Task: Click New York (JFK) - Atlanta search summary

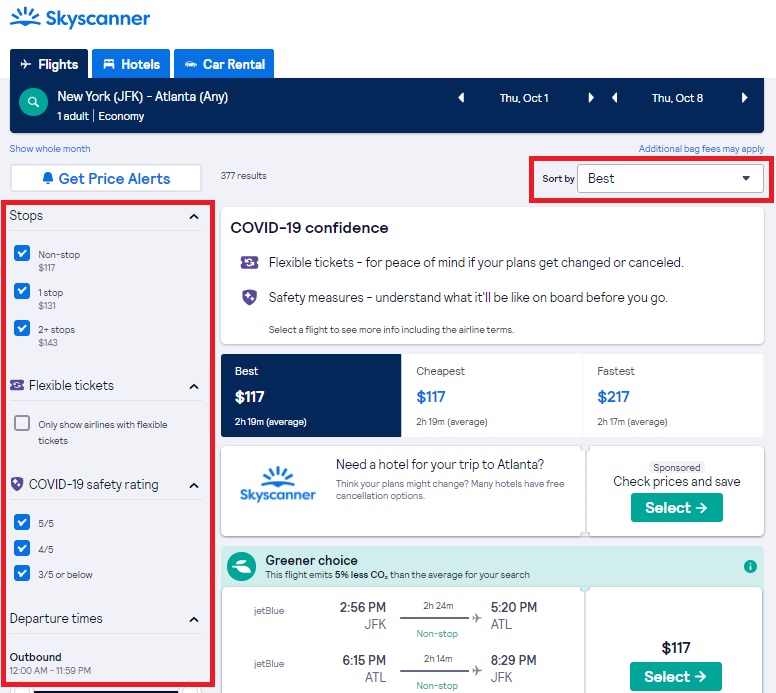Action: pos(143,96)
